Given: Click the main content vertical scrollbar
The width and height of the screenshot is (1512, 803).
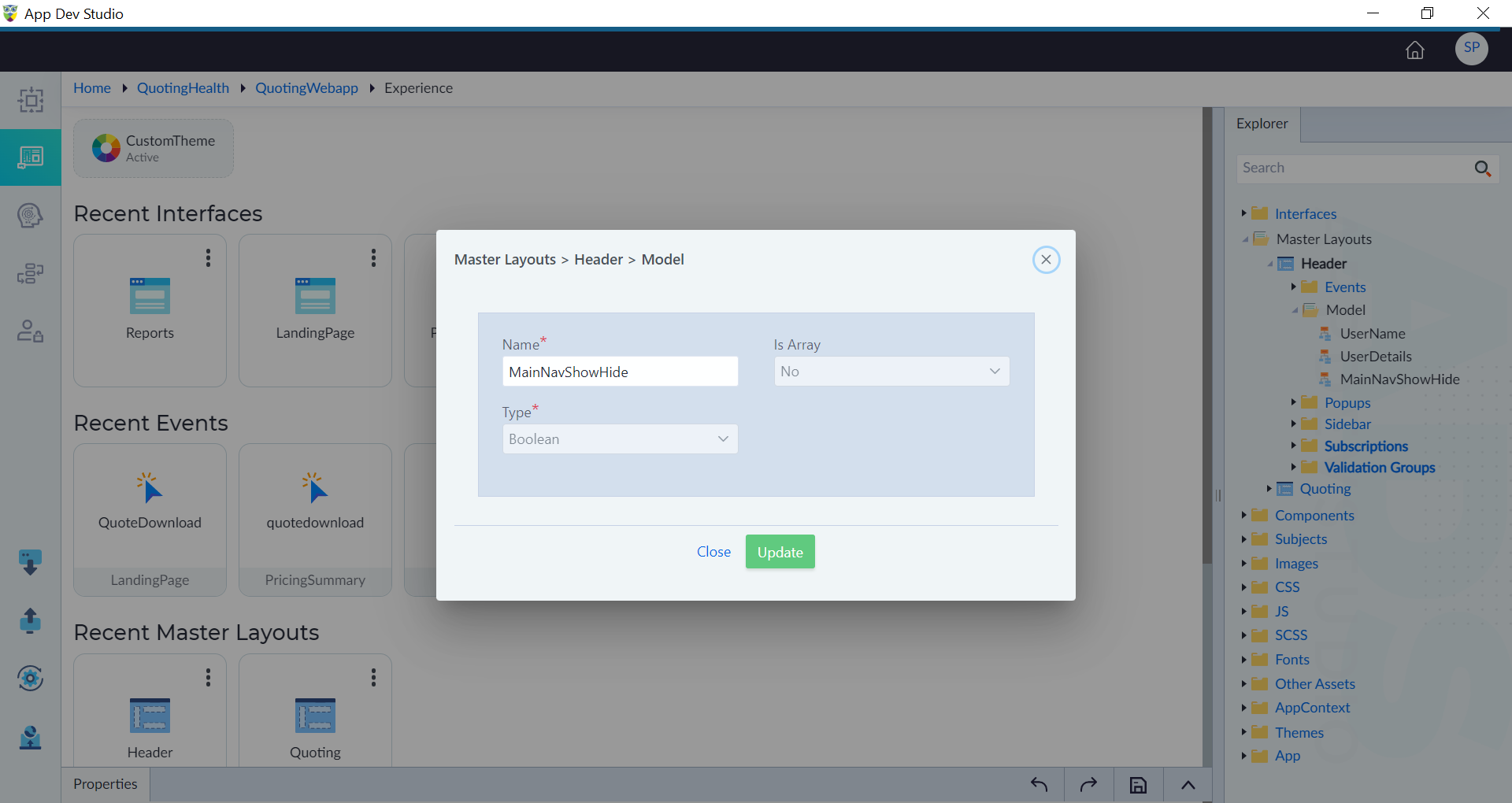Looking at the screenshot, I should click(x=1207, y=335).
